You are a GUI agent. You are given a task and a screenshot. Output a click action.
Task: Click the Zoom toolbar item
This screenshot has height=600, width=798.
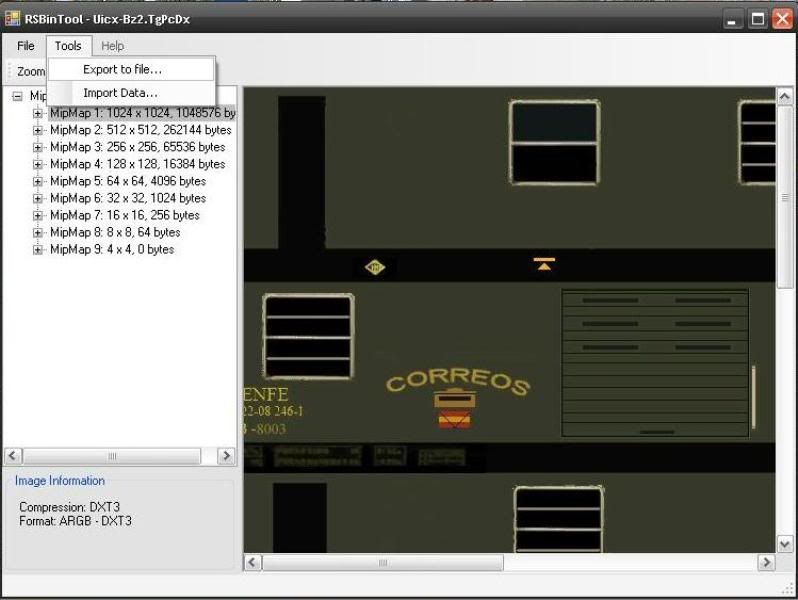coord(31,72)
